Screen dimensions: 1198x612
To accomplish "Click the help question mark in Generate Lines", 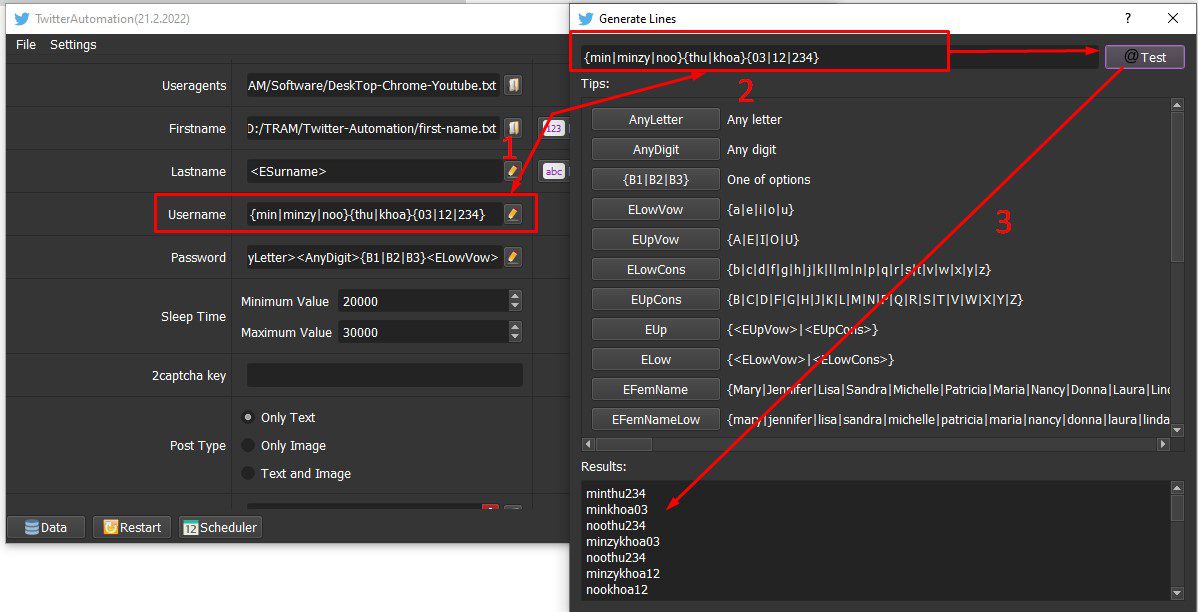I will (1128, 18).
